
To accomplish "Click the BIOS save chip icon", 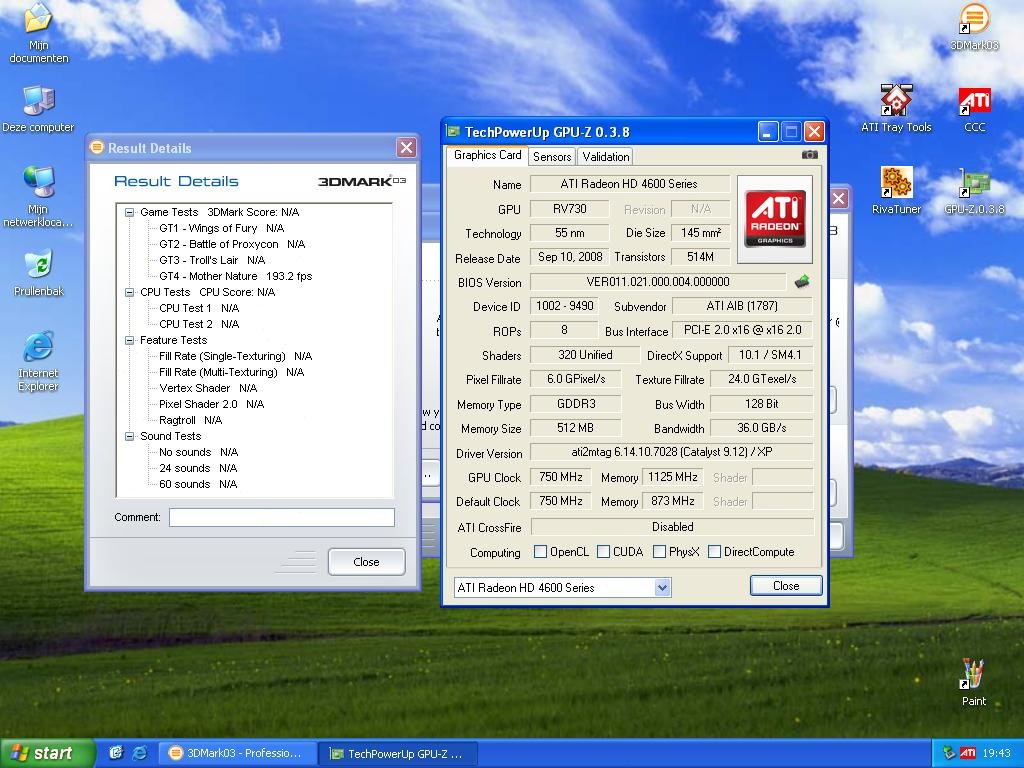I will click(801, 282).
